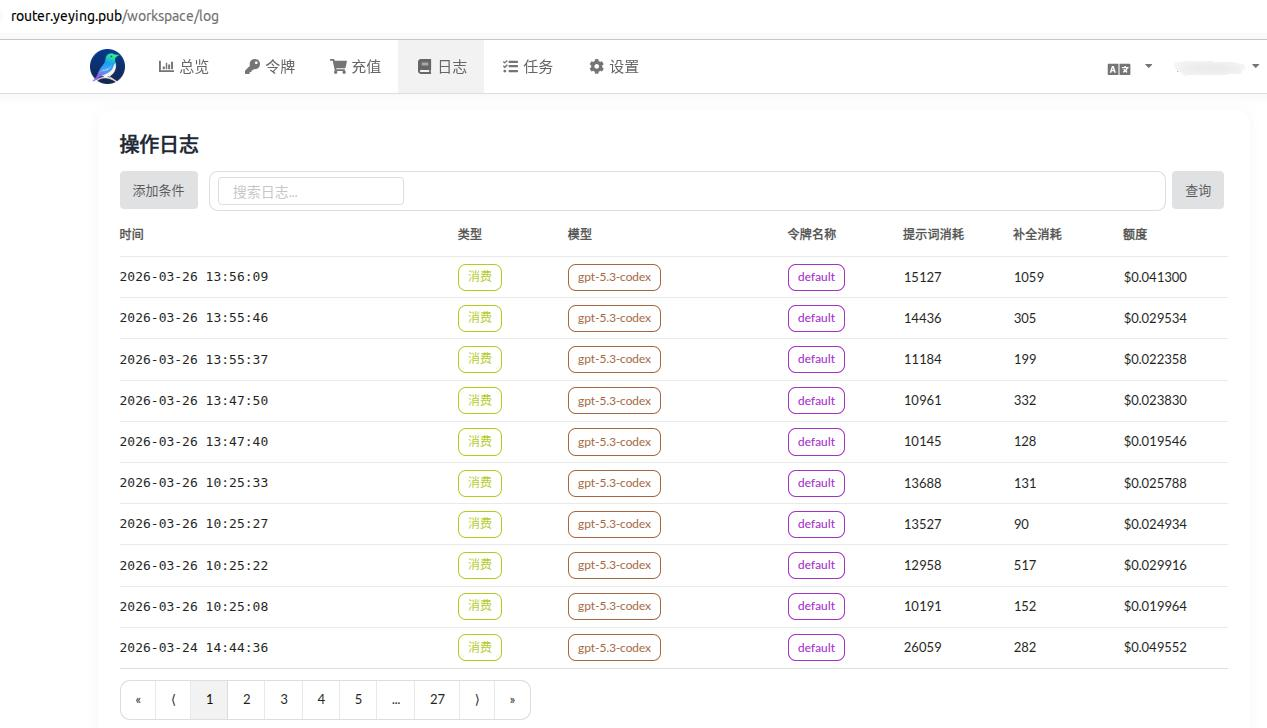
Task: Open the 总览 overview page
Action: click(x=184, y=67)
